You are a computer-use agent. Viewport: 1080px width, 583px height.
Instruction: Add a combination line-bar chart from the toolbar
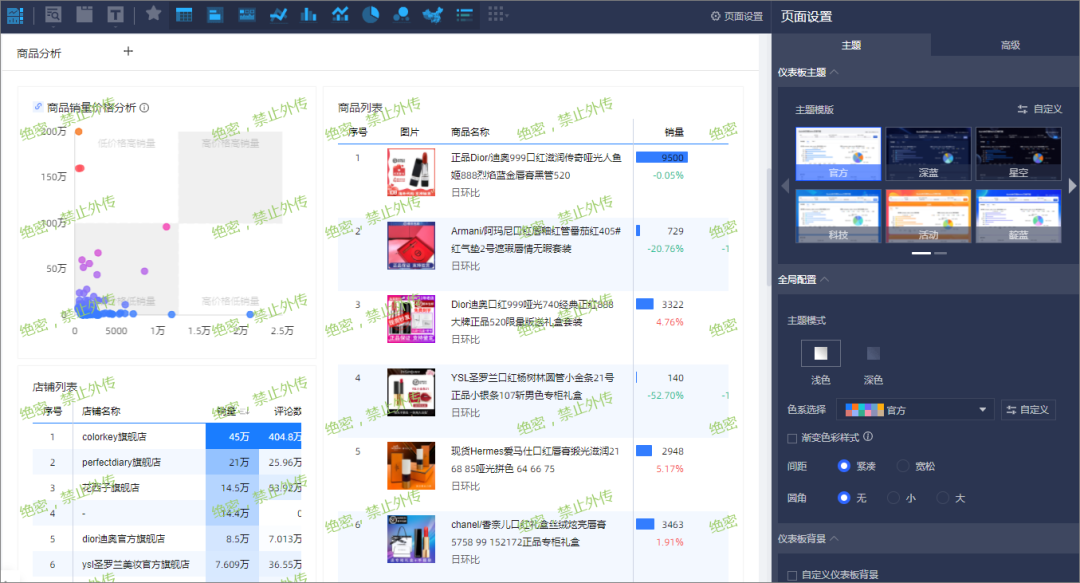pos(340,14)
